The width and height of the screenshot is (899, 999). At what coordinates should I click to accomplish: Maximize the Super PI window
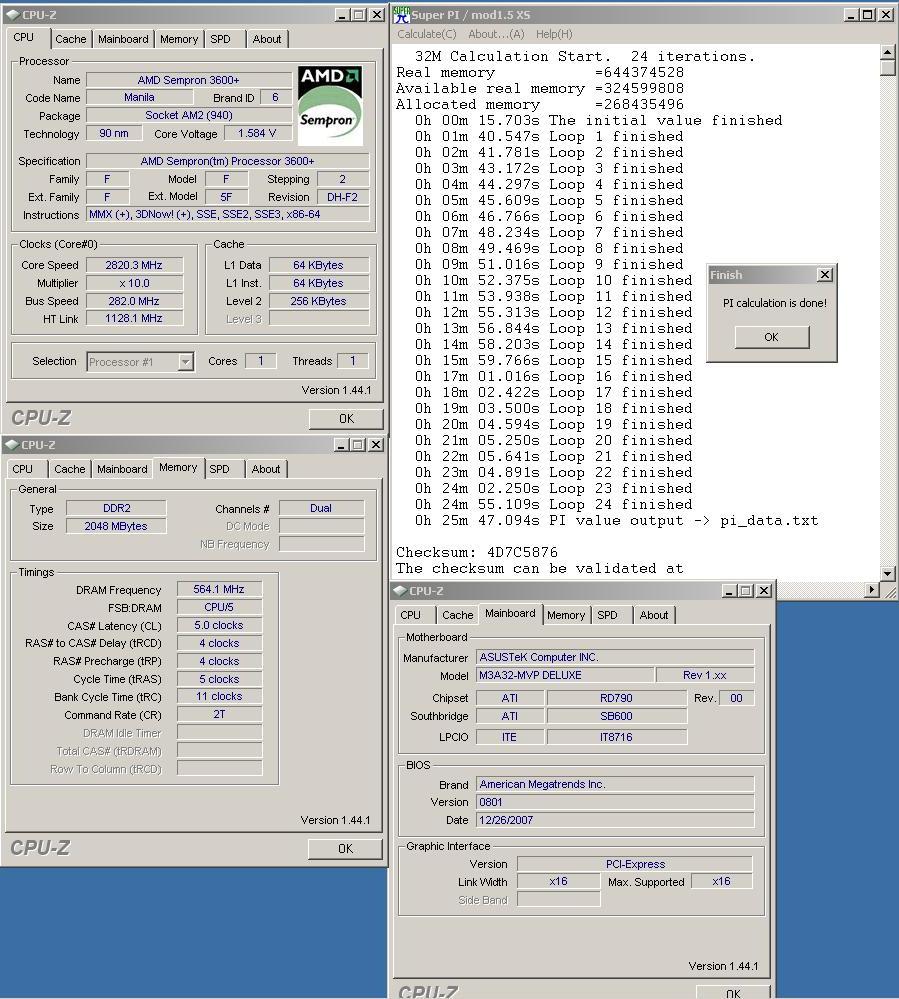click(x=868, y=14)
